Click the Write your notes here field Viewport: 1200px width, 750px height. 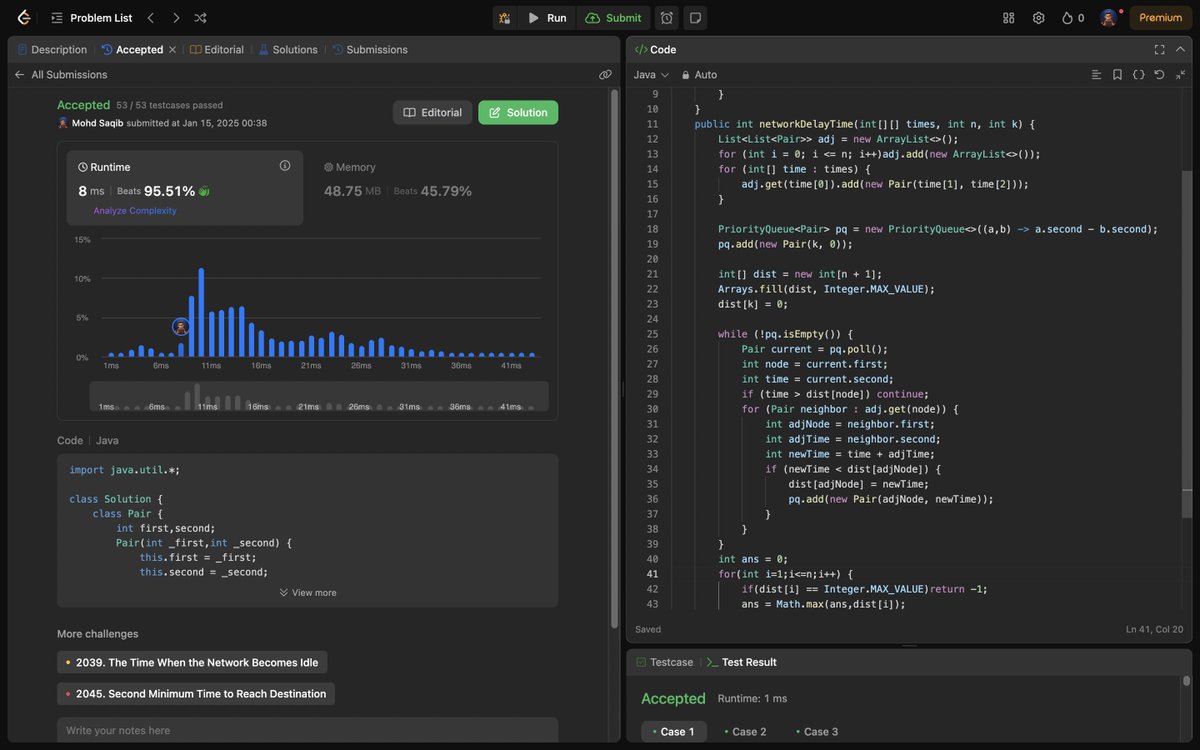click(x=307, y=730)
